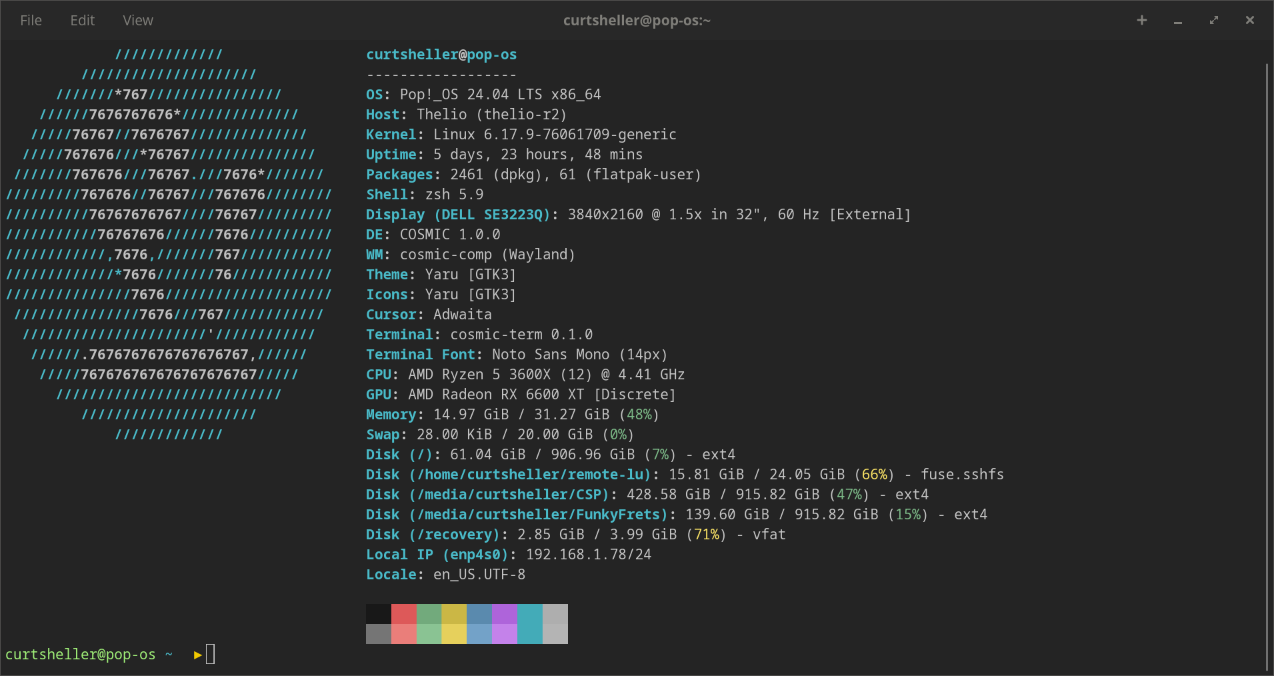This screenshot has height=676, width=1274.
Task: Open the View menu
Action: pyautogui.click(x=138, y=20)
